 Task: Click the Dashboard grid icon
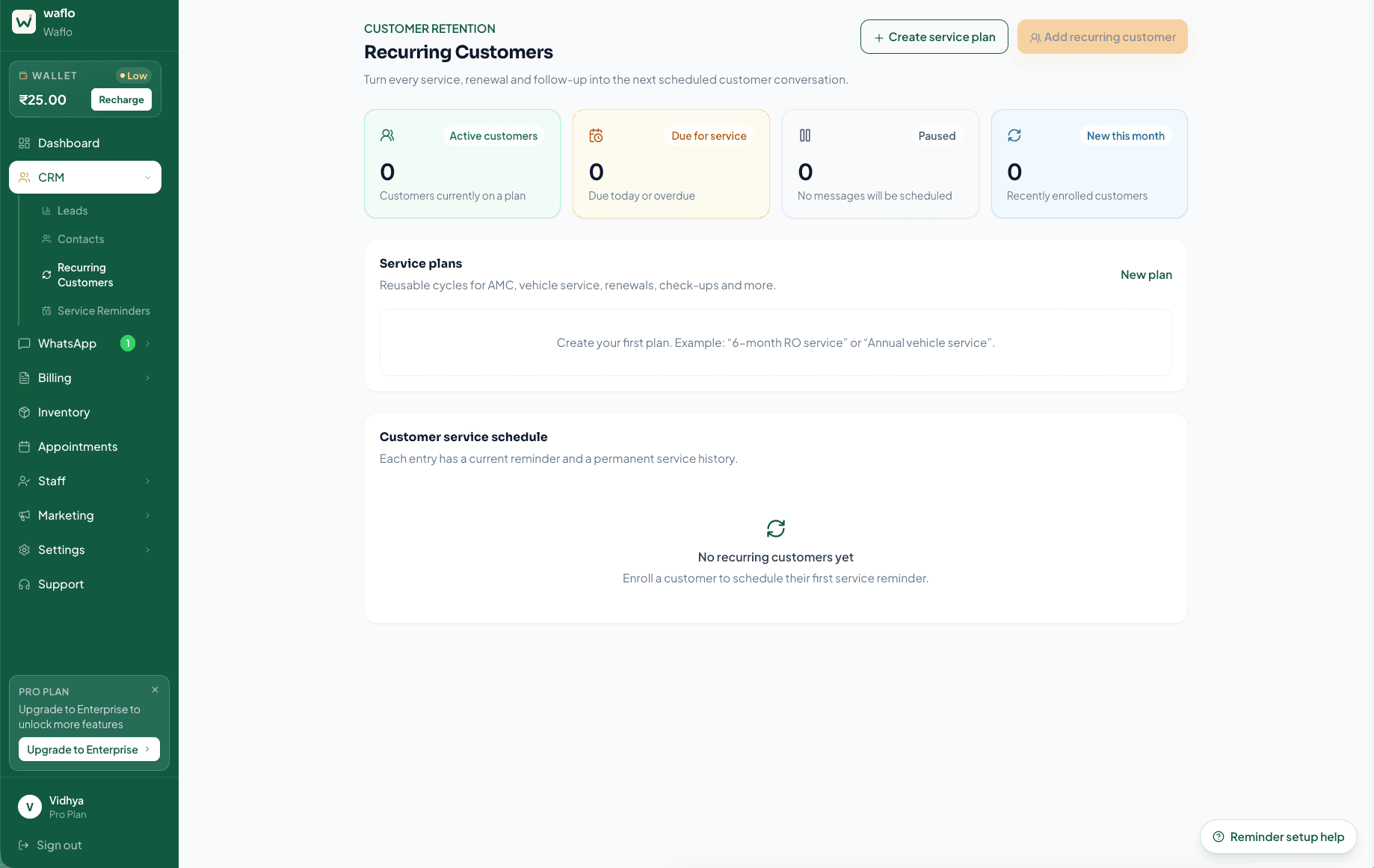tap(25, 143)
